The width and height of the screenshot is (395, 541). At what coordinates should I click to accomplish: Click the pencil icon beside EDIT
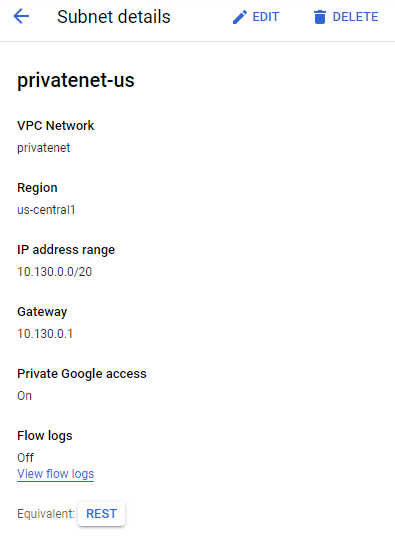240,17
